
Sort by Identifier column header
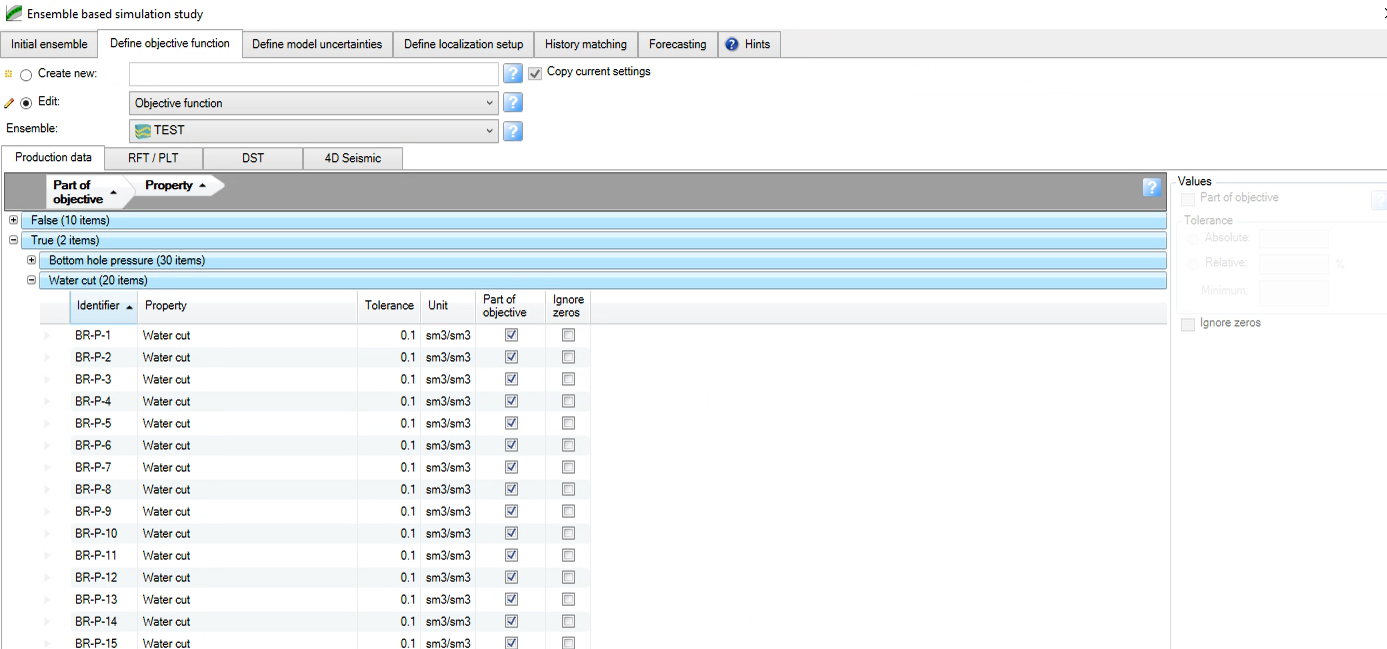[x=99, y=305]
